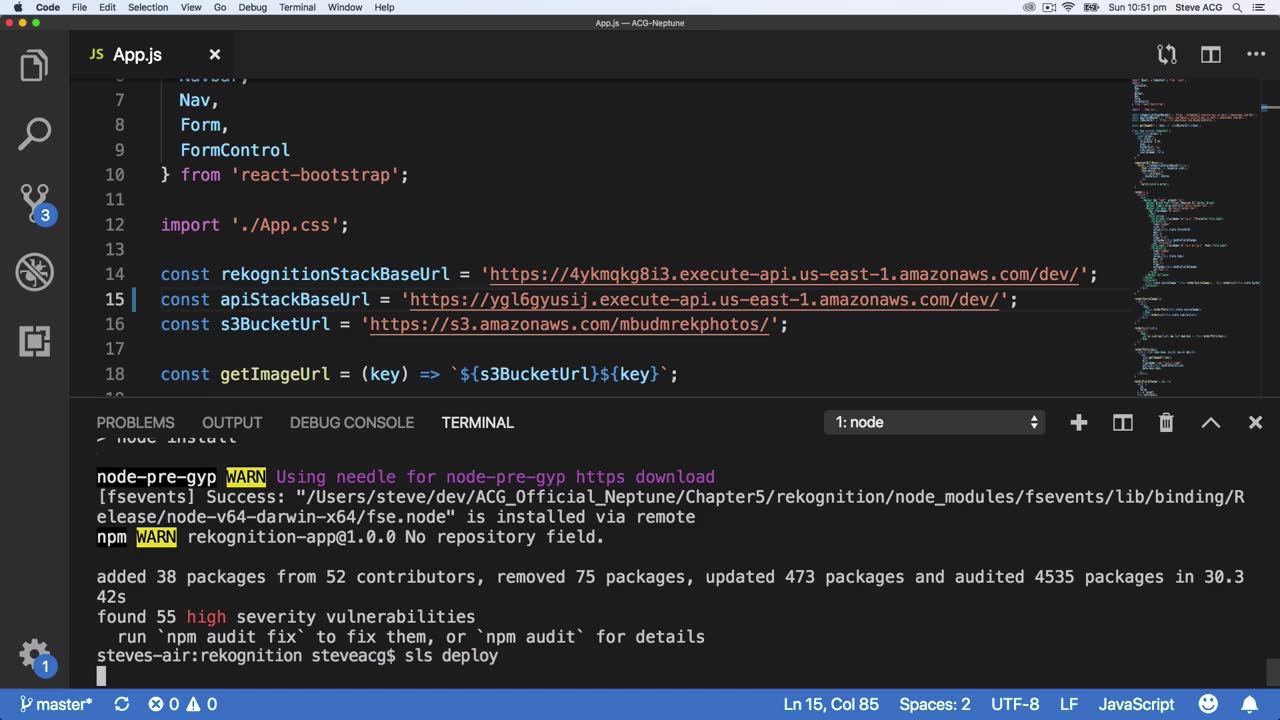Open the 'Steve ACG' user menu
Viewport: 1280px width, 720px height.
[x=1198, y=7]
